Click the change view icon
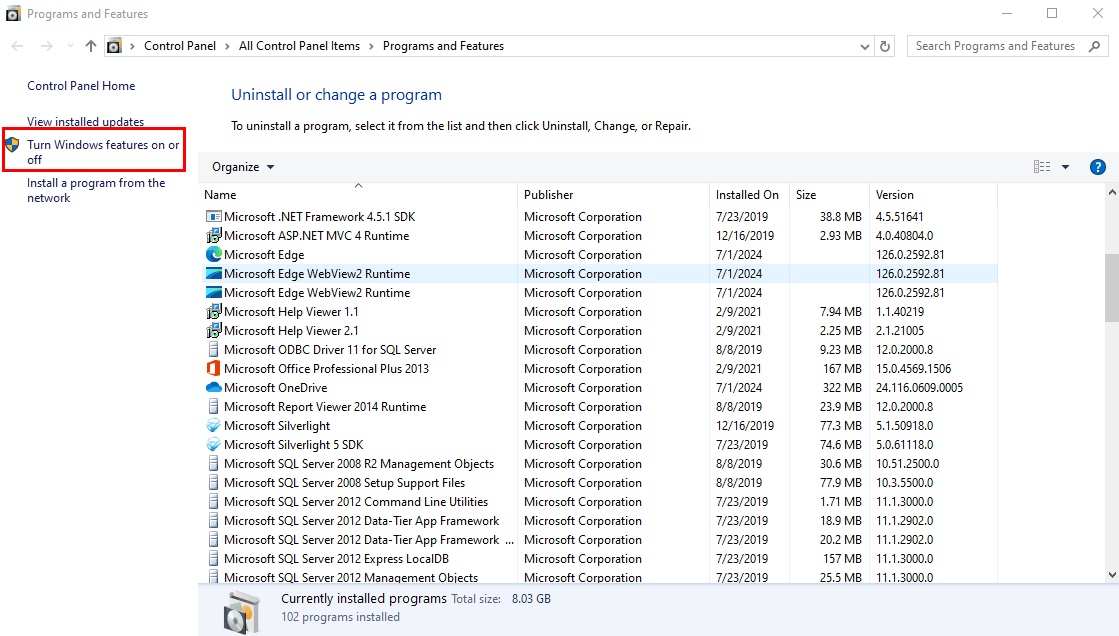Screen dimensions: 1119x636 (1042, 167)
